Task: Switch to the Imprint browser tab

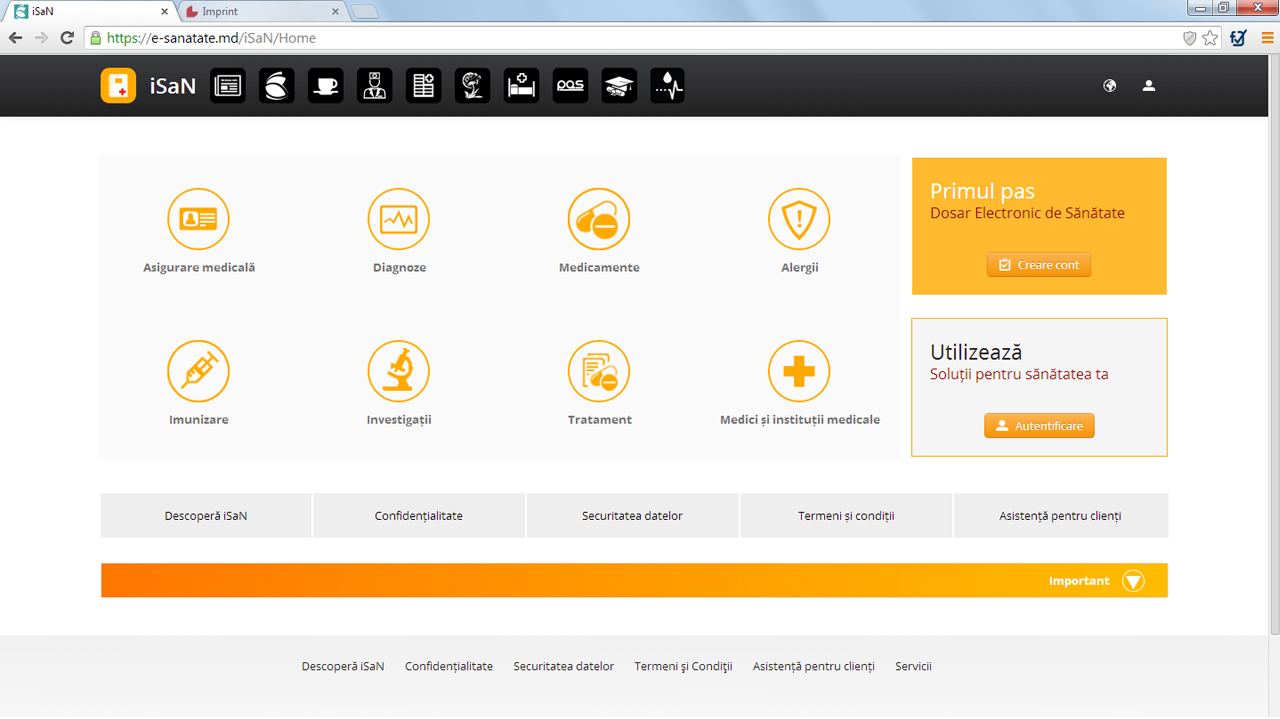Action: pyautogui.click(x=260, y=12)
